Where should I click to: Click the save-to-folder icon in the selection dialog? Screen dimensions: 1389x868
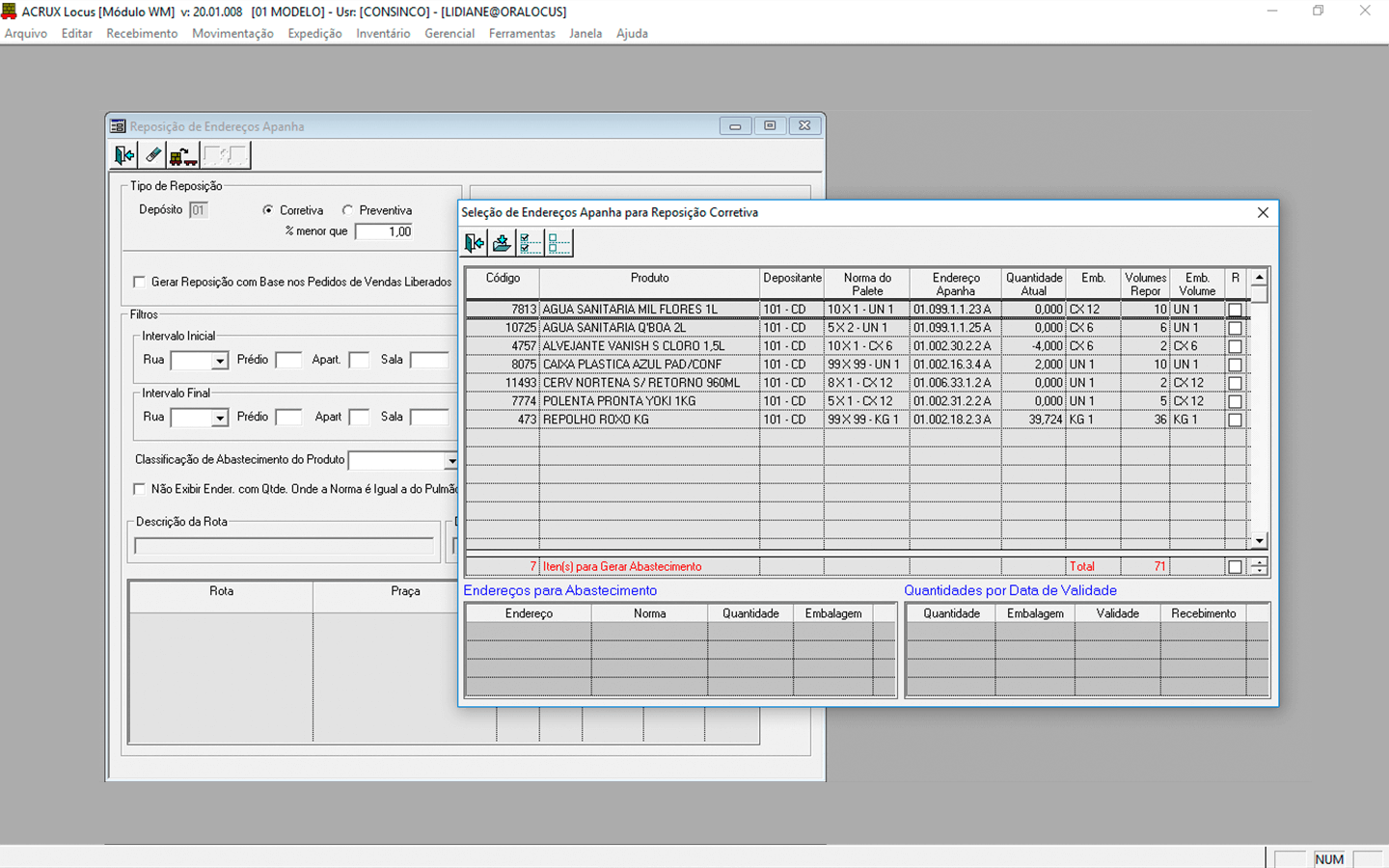[502, 243]
